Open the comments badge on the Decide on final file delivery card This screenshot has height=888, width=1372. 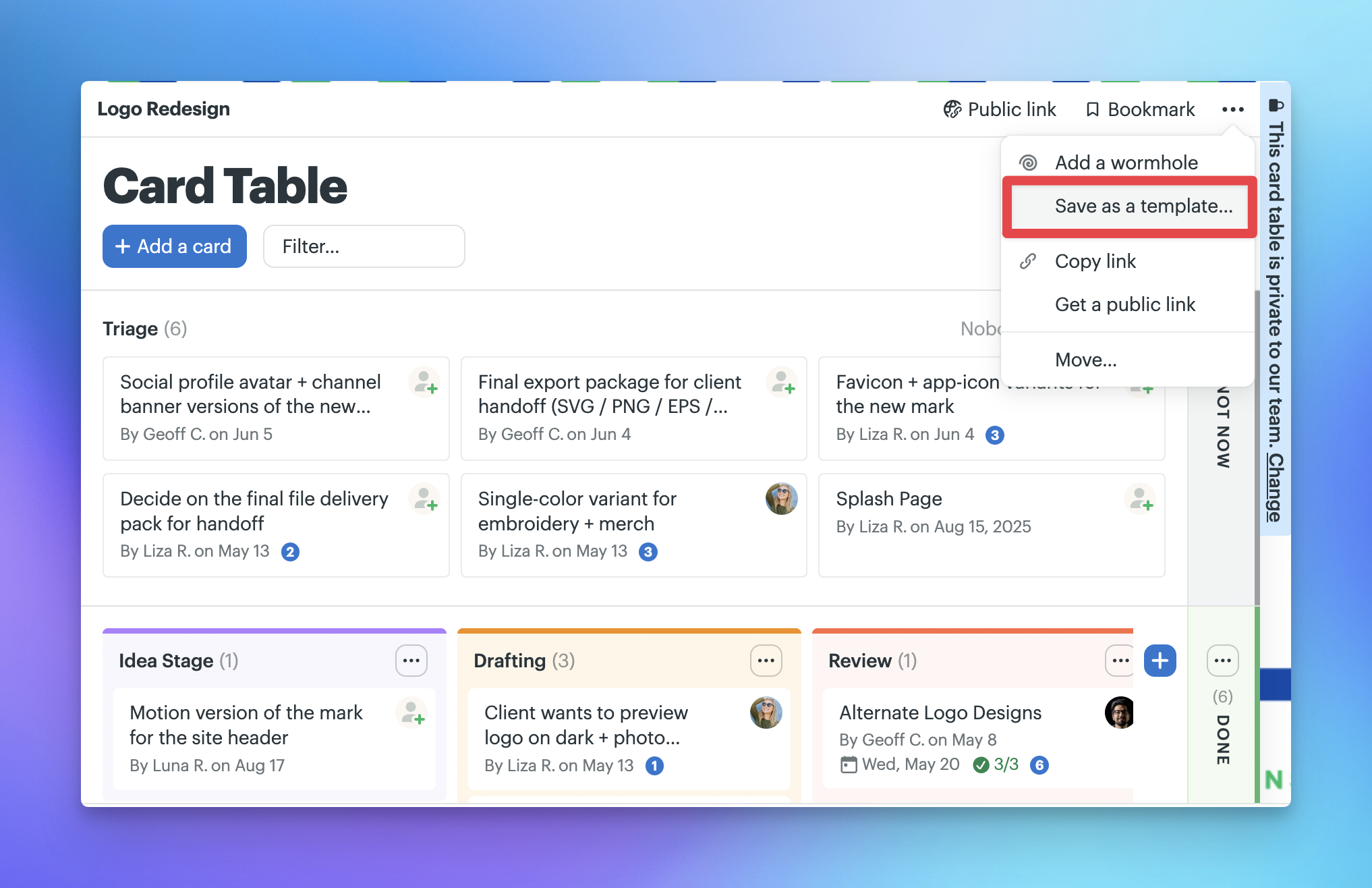290,552
